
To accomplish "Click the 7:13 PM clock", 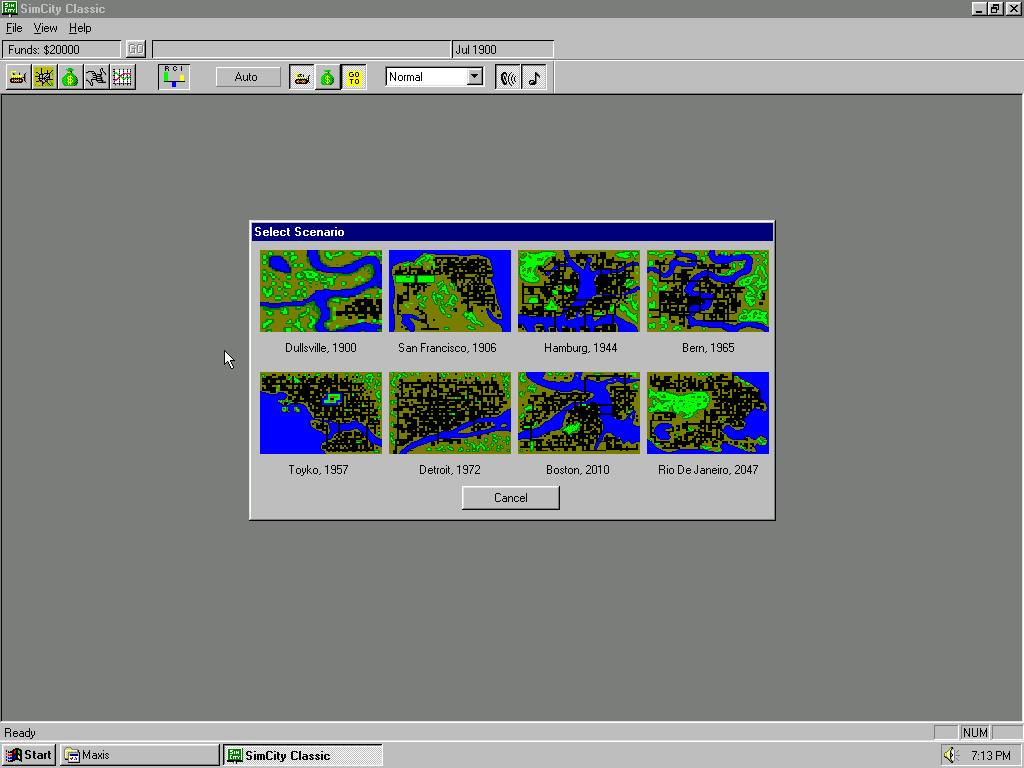I will [991, 756].
